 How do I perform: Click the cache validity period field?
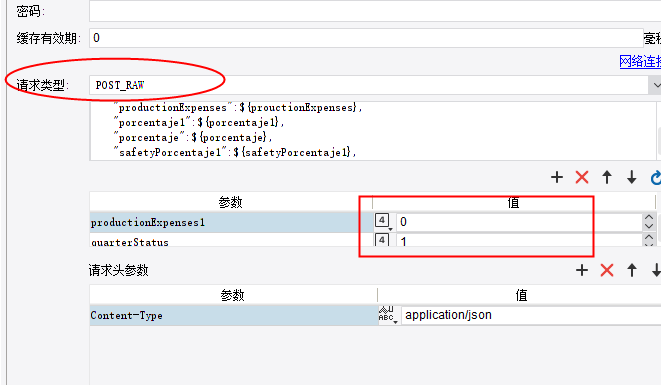366,38
